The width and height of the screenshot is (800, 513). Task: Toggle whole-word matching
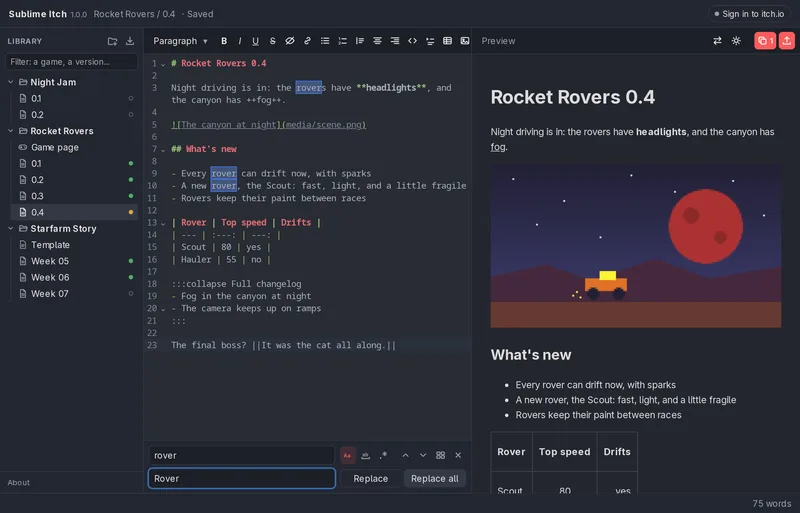pyautogui.click(x=365, y=455)
